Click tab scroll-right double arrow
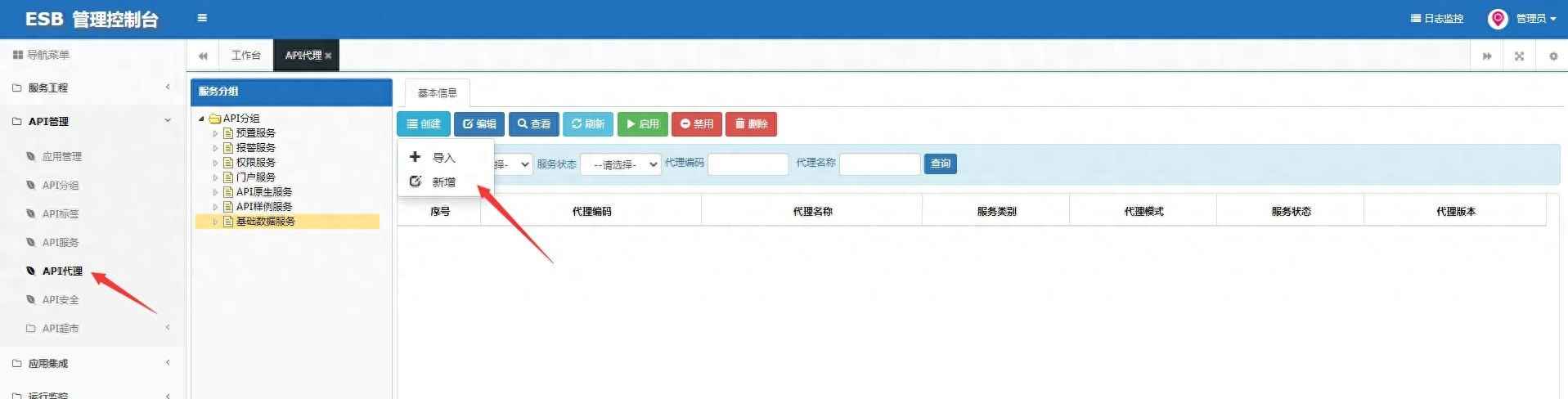This screenshot has width=1568, height=399. coord(1487,56)
